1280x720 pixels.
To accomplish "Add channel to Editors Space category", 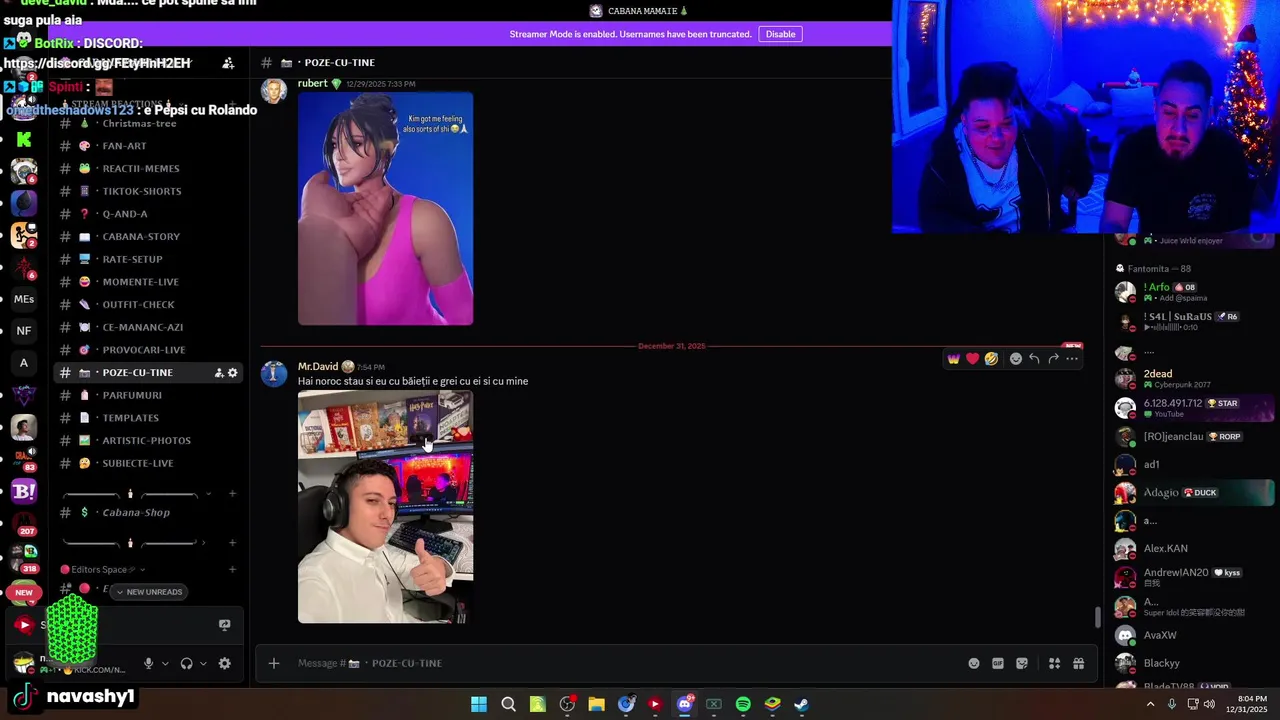I will pos(232,569).
